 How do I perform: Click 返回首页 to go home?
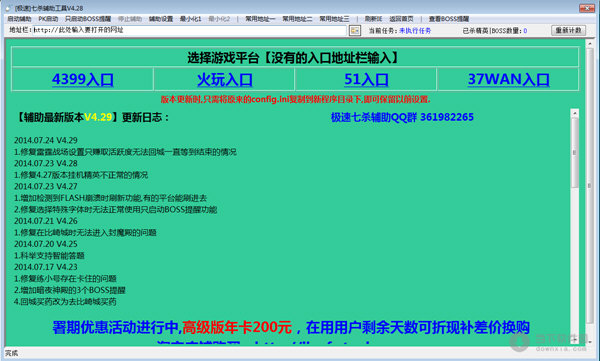click(x=401, y=19)
